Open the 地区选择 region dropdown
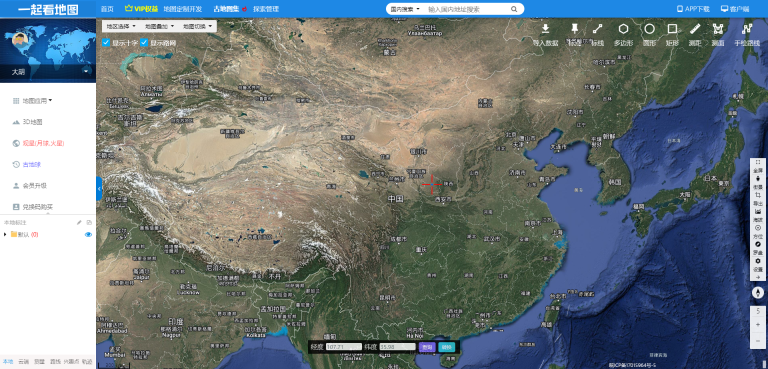The width and height of the screenshot is (768, 369). (x=121, y=26)
